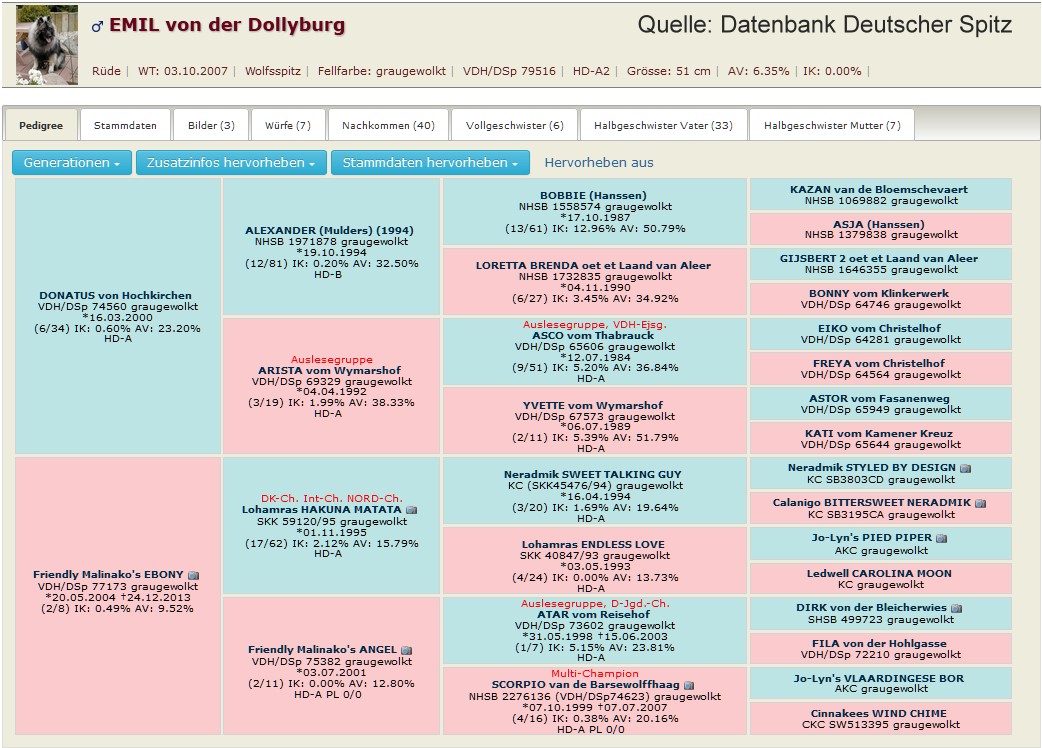Viewport: 1042px width, 748px height.
Task: Open DONATUS von Hochkirchen pedigree entry
Action: pos(117,295)
